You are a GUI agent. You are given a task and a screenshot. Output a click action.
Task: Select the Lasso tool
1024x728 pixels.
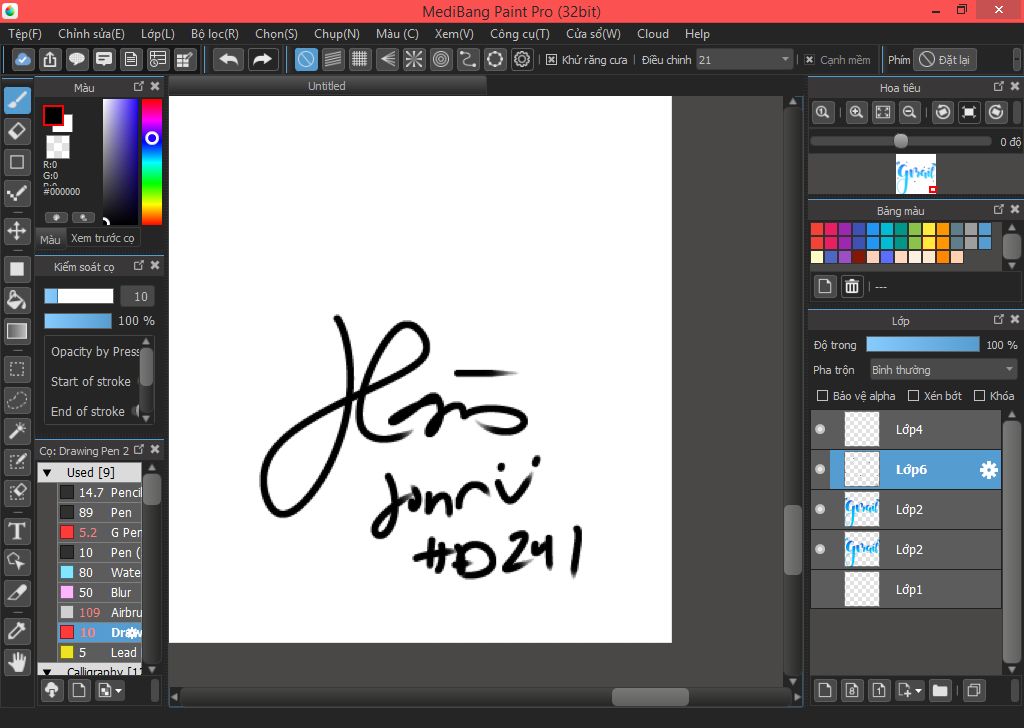pos(17,400)
